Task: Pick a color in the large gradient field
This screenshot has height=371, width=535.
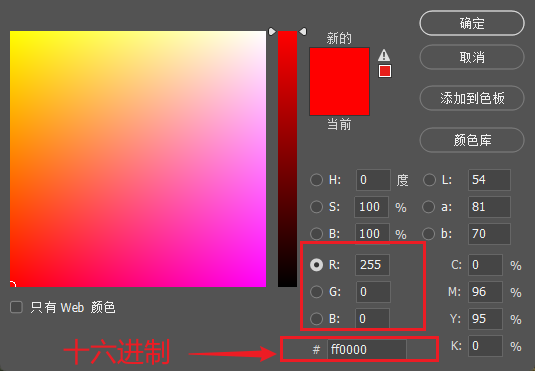Action: point(138,159)
